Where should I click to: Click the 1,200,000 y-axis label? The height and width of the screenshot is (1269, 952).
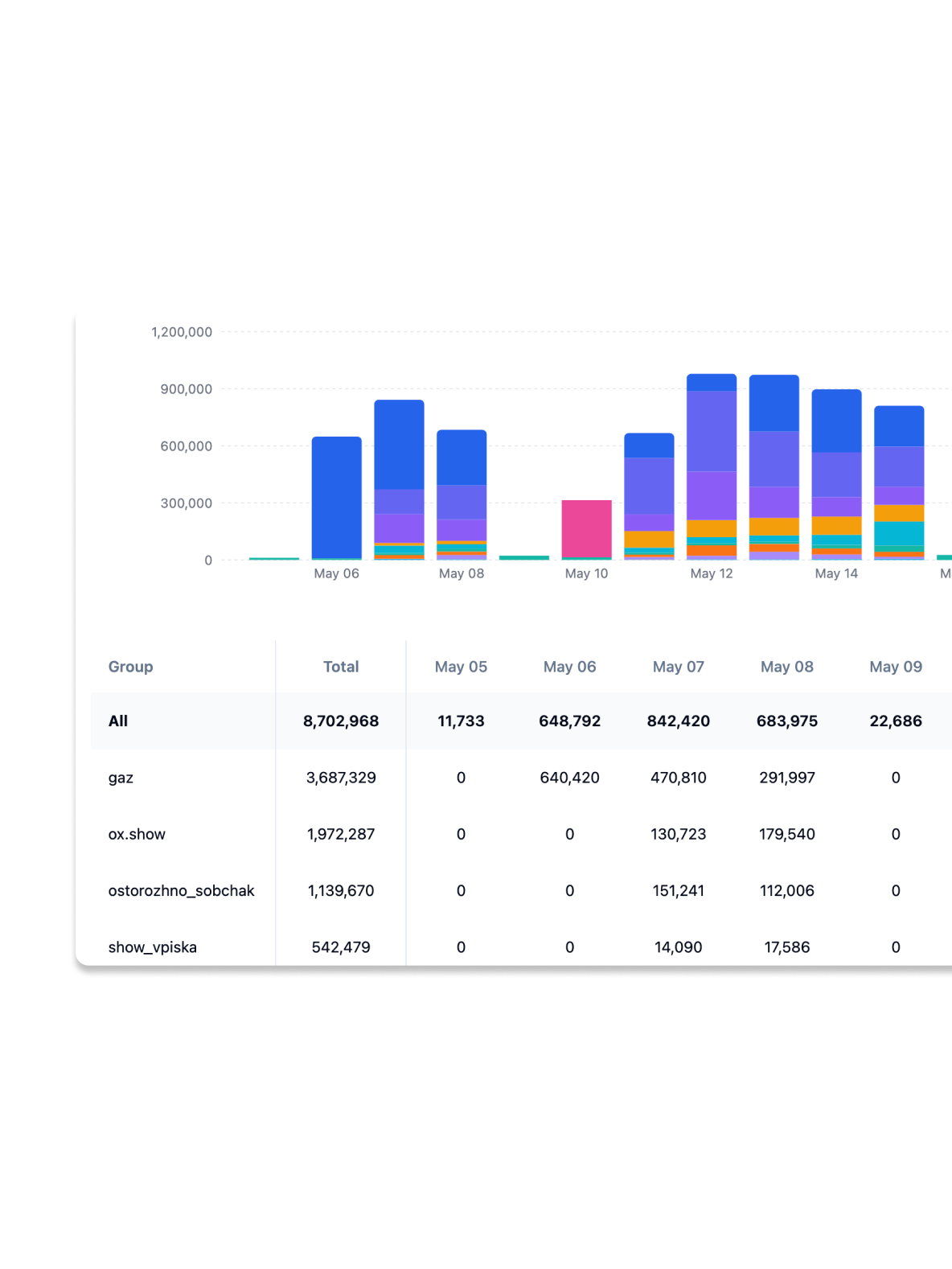pos(182,332)
